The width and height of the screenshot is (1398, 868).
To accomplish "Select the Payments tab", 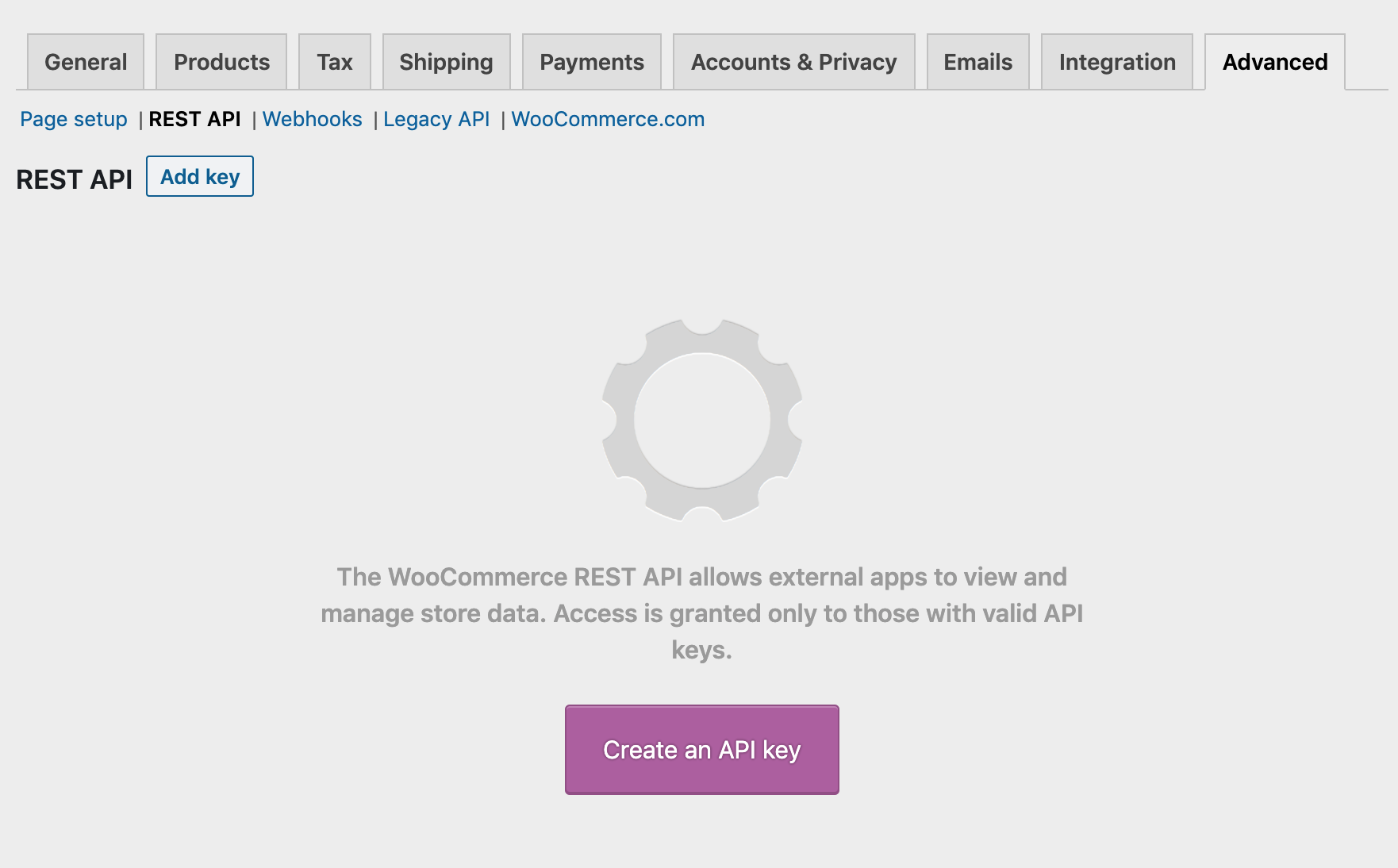I will [592, 62].
